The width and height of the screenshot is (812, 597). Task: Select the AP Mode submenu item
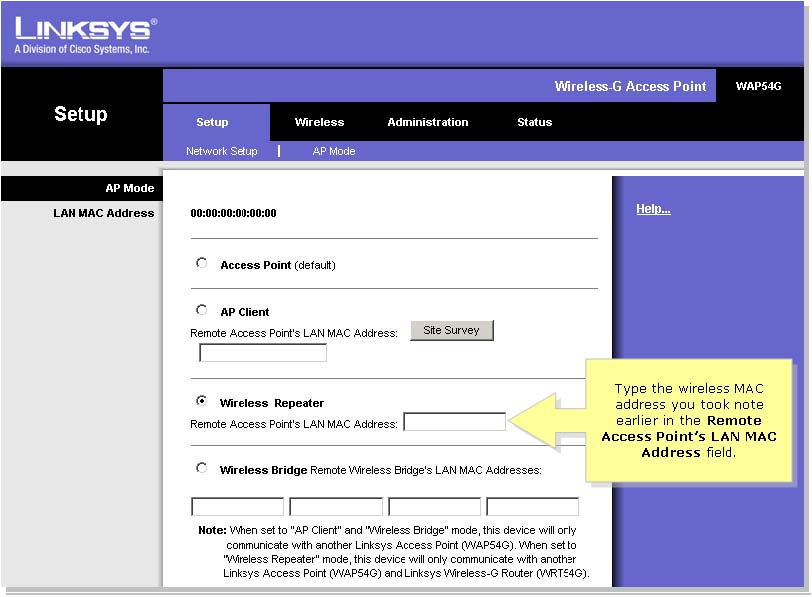click(x=334, y=151)
